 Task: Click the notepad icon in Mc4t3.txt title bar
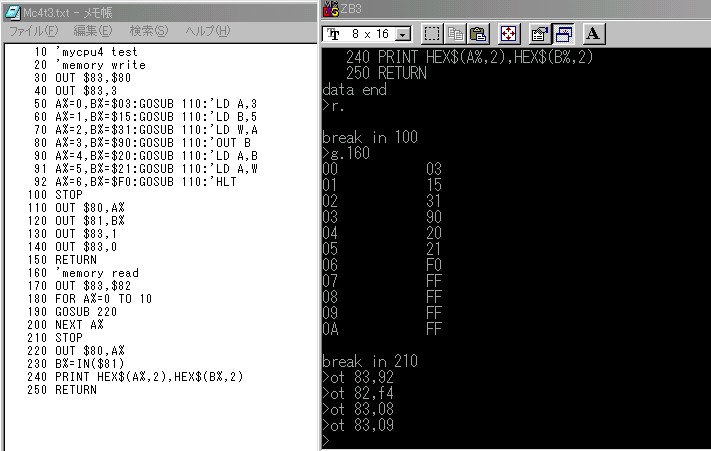tap(13, 12)
